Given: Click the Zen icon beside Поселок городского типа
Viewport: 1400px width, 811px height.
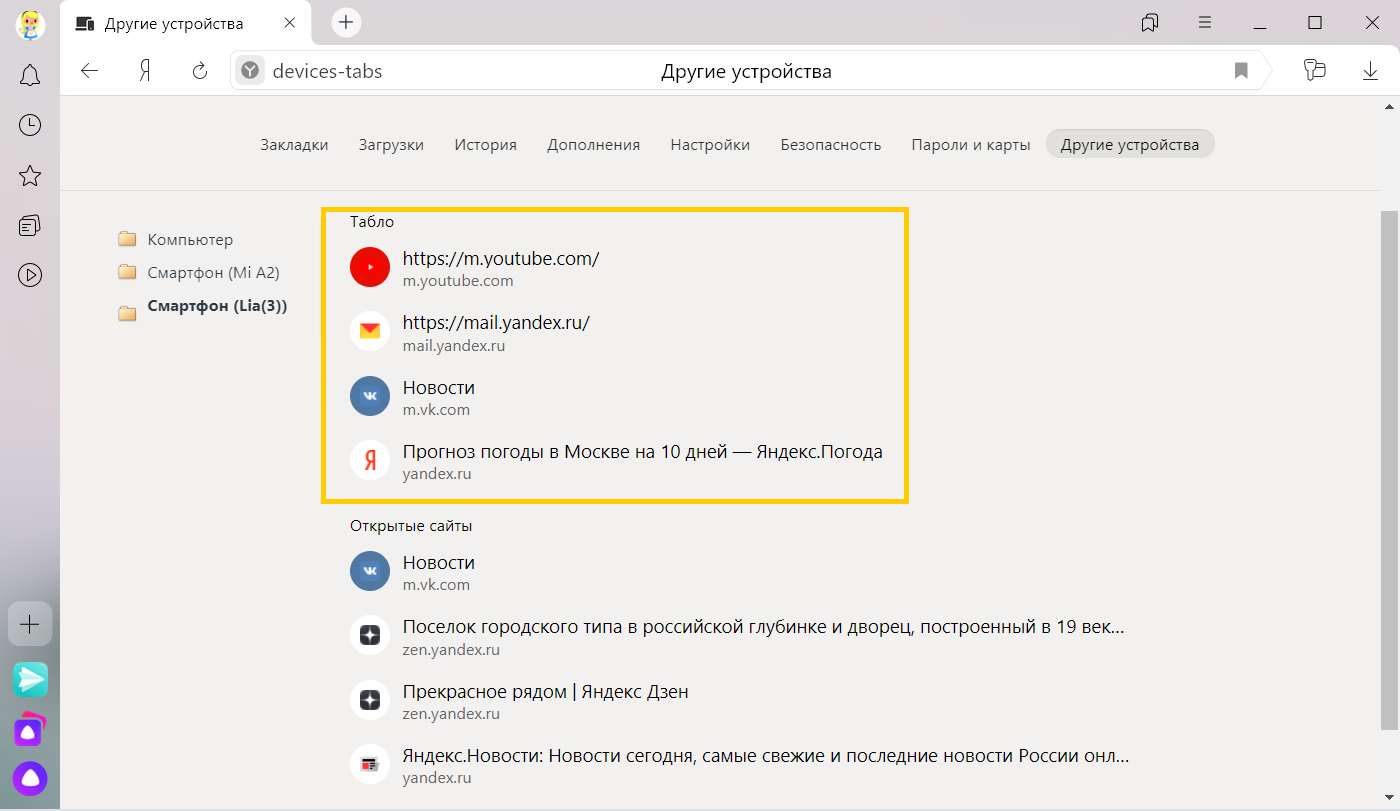Looking at the screenshot, I should pos(370,636).
